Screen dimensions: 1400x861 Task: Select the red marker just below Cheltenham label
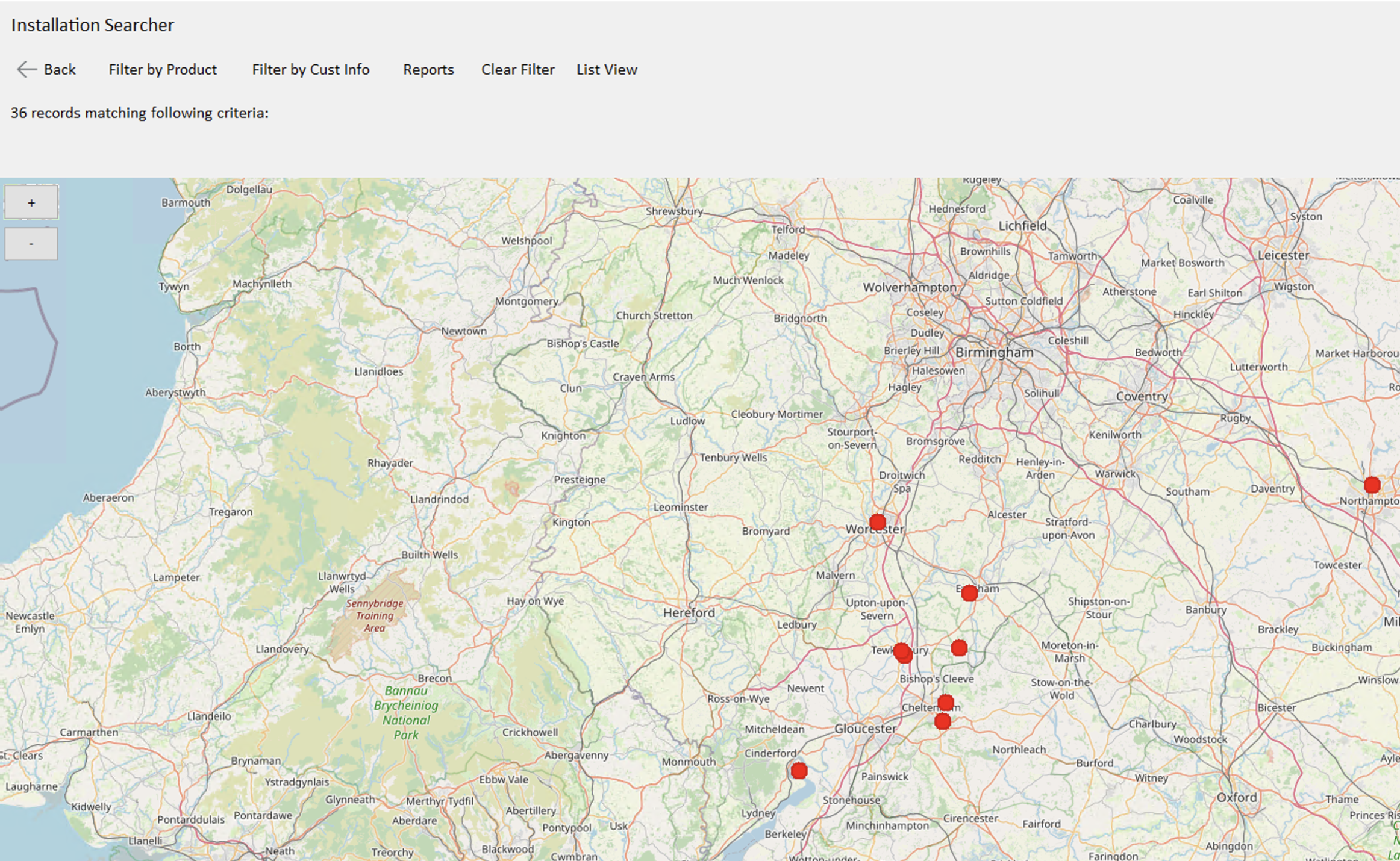943,721
